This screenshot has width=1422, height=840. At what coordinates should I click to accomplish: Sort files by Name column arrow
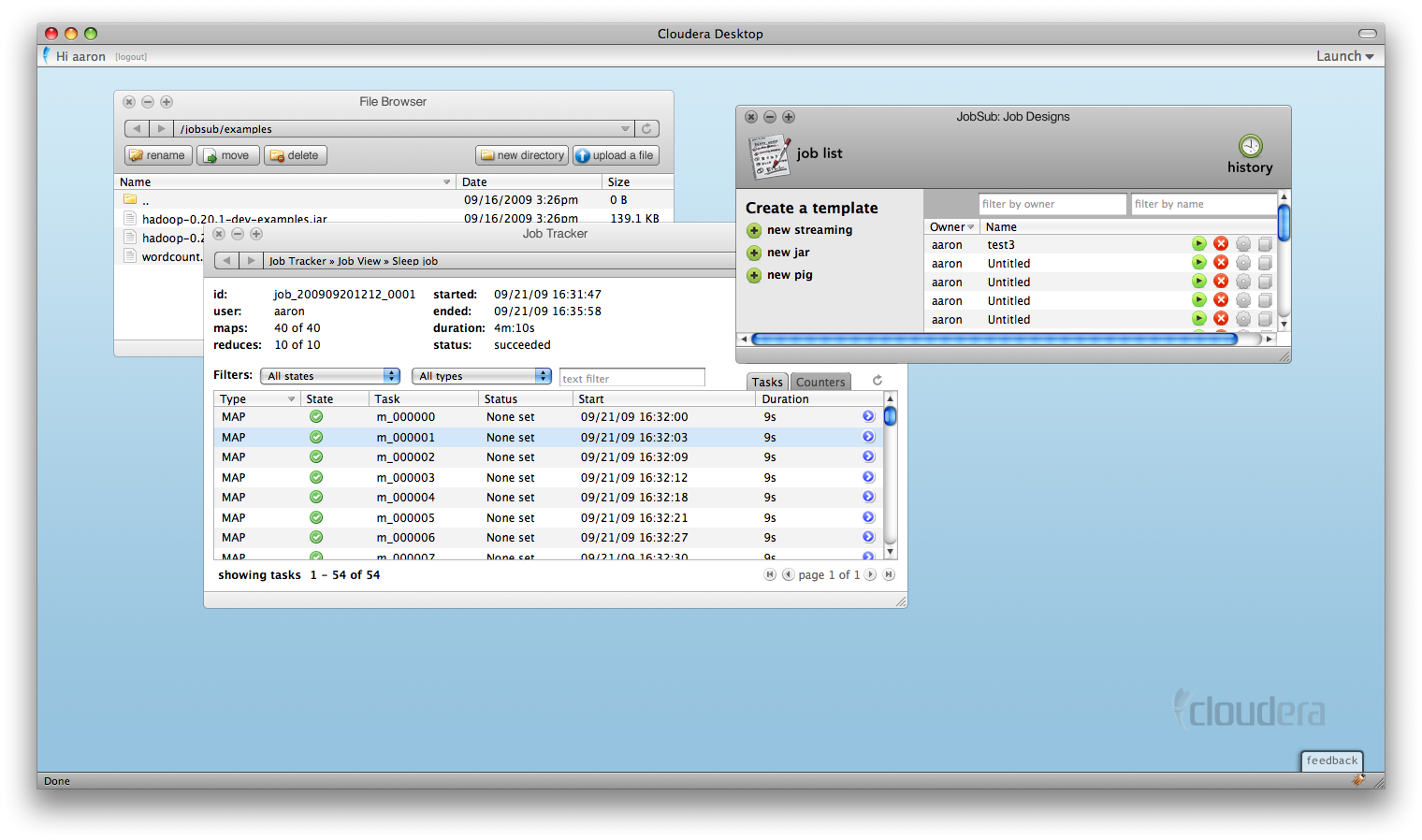click(446, 182)
